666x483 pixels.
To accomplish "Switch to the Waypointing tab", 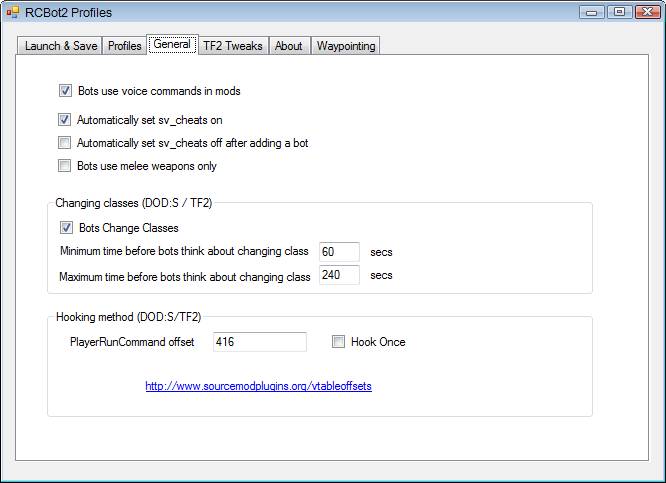I will coord(345,46).
